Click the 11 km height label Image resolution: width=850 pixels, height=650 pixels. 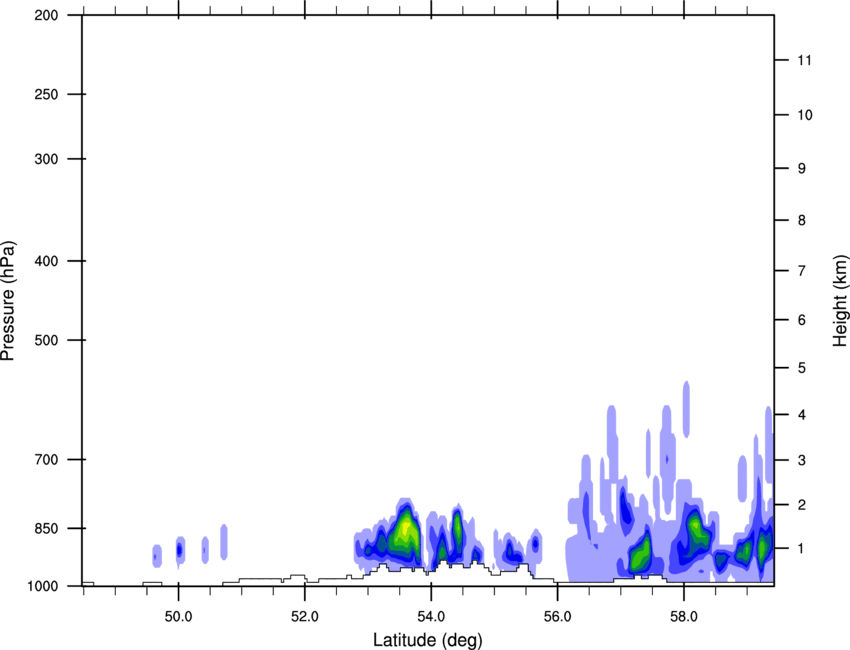pos(805,60)
